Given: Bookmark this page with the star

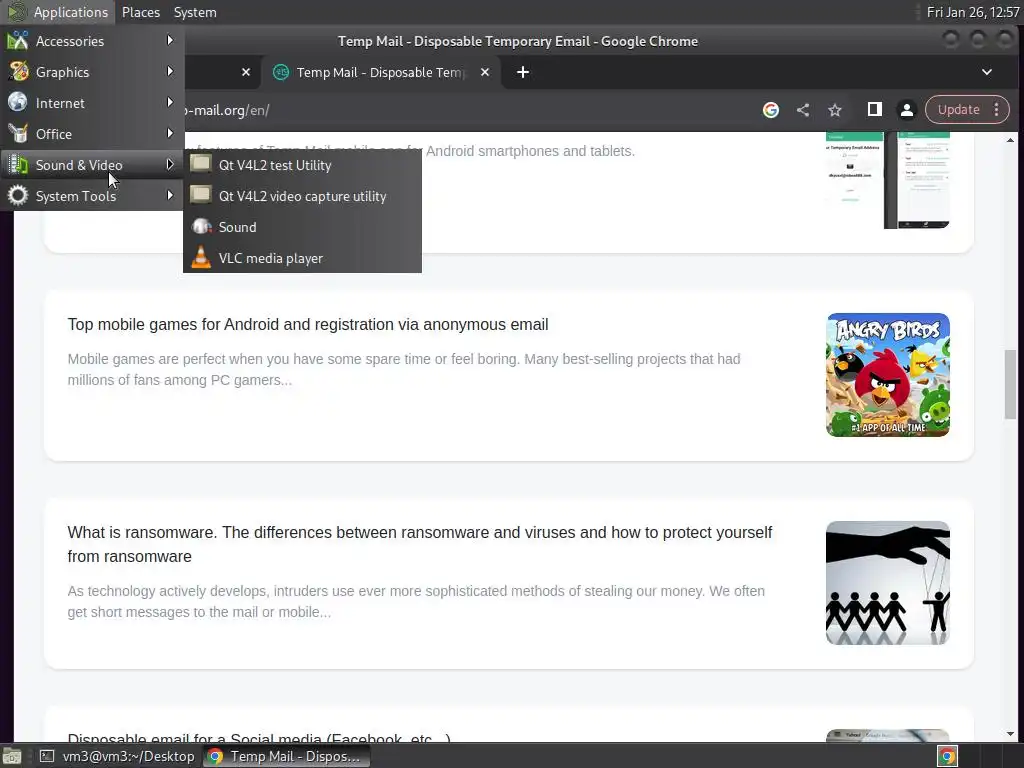Looking at the screenshot, I should 835,110.
